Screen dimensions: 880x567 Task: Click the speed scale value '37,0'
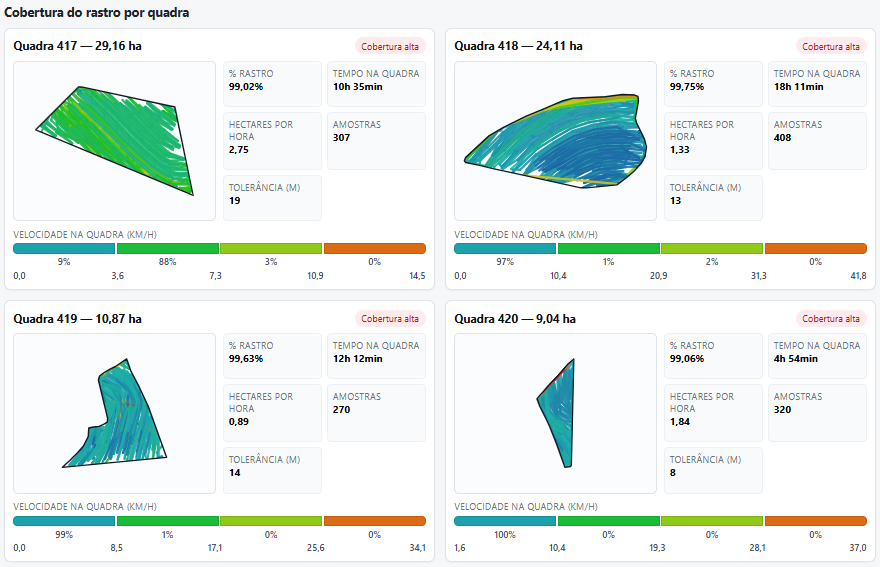pos(858,547)
